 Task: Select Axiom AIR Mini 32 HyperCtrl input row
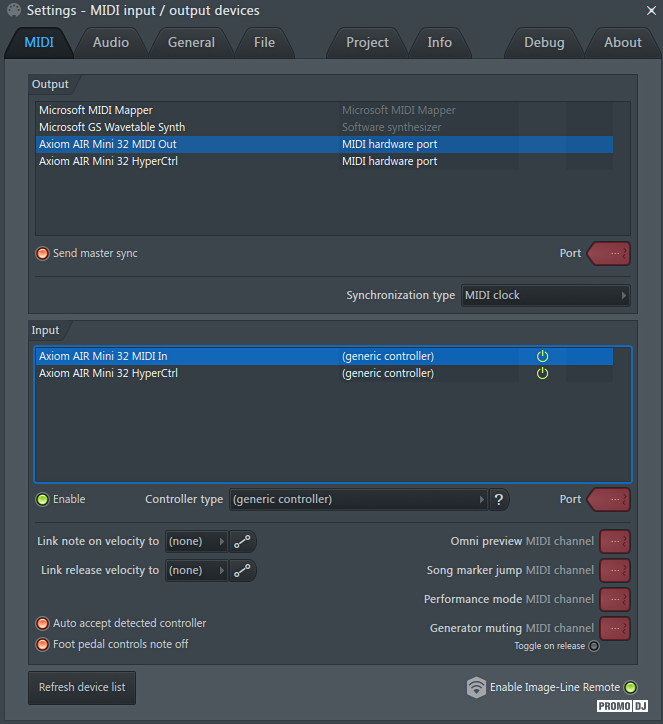[325, 373]
